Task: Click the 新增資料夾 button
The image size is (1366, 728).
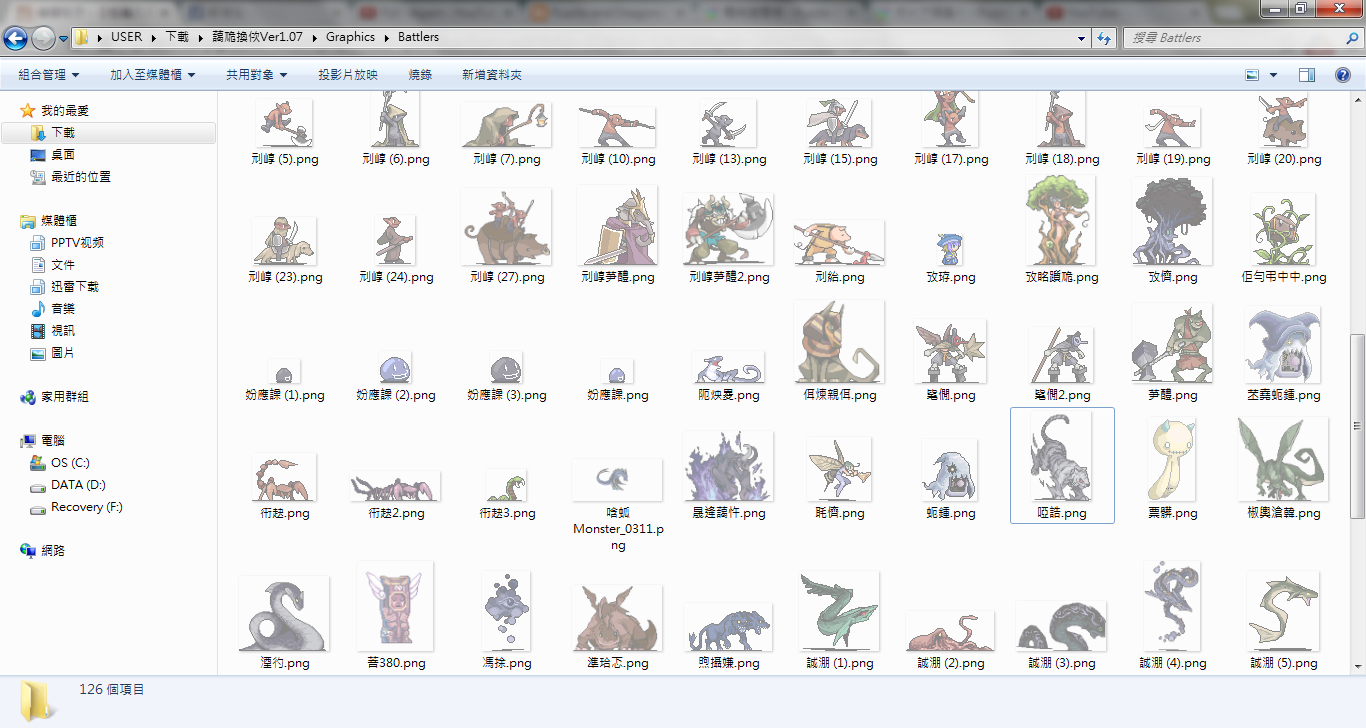Action: click(492, 75)
